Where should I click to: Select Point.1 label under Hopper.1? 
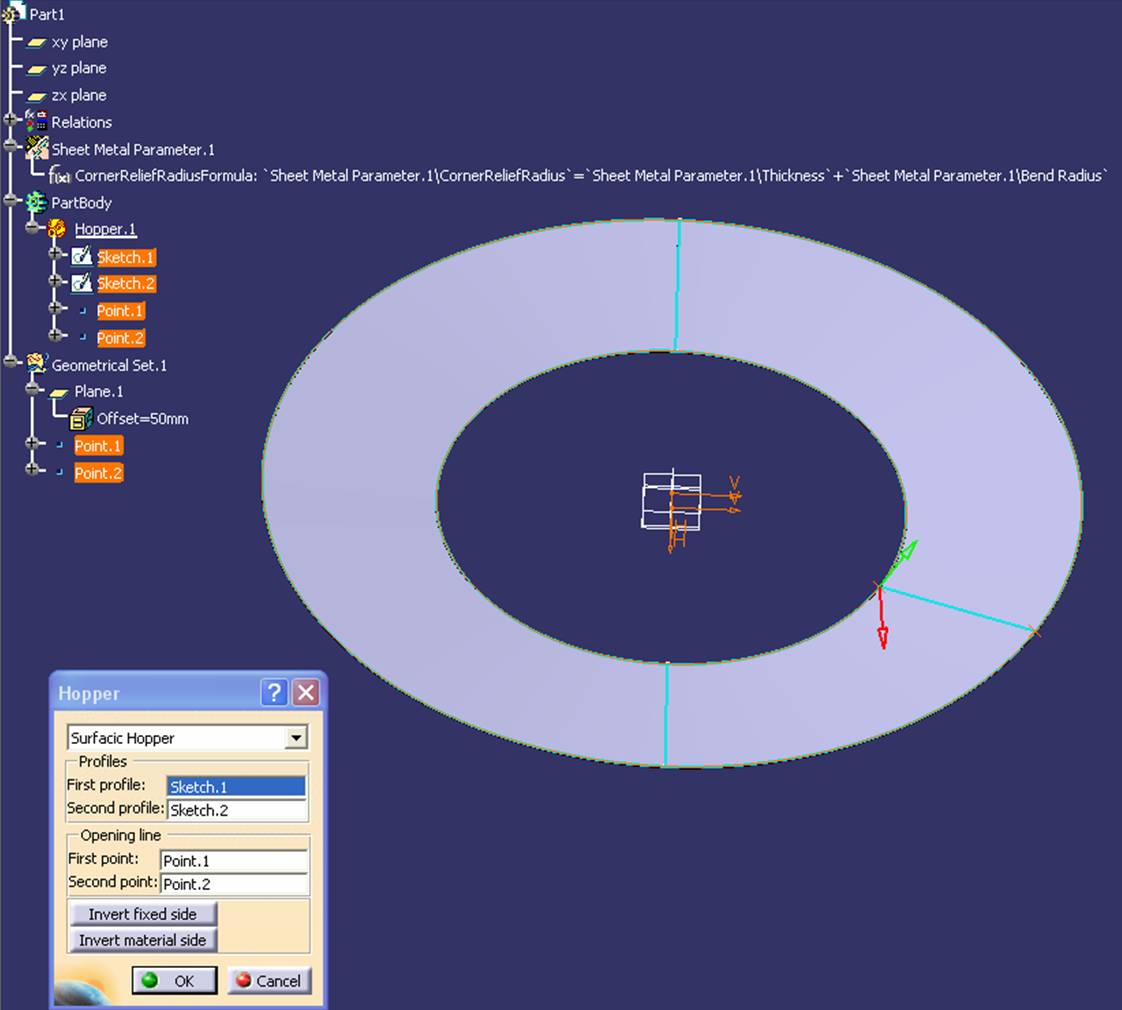(x=120, y=311)
